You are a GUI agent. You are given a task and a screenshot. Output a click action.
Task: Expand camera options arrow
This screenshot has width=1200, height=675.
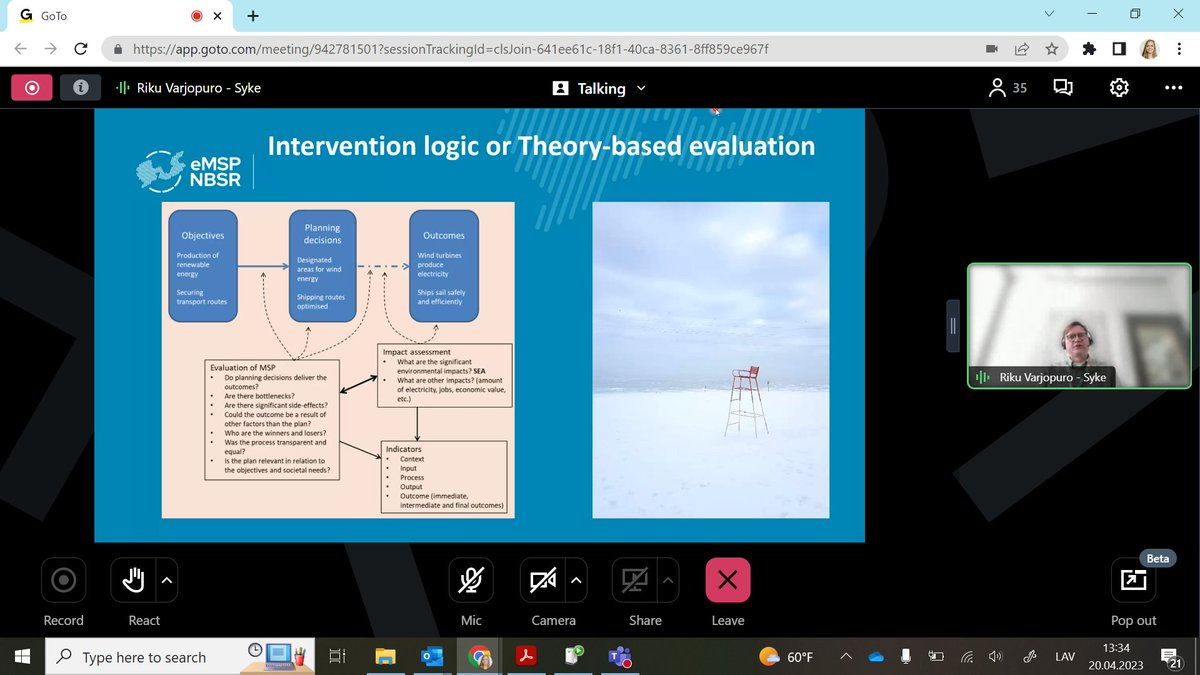coord(576,580)
